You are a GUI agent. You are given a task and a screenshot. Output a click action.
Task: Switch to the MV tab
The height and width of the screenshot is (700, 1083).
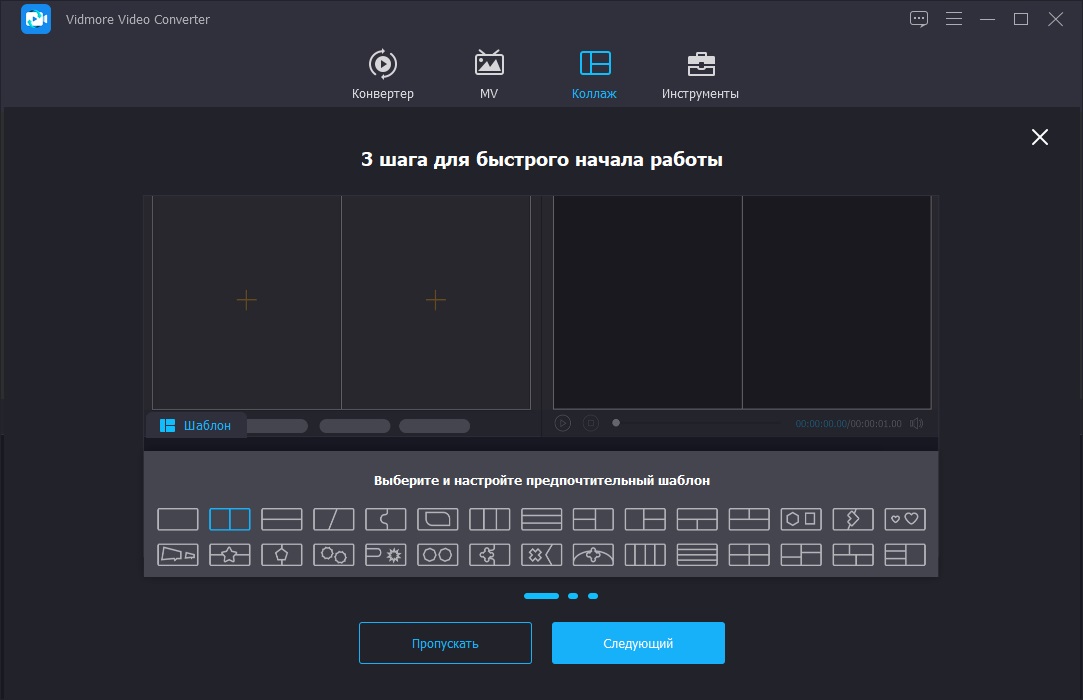(488, 72)
